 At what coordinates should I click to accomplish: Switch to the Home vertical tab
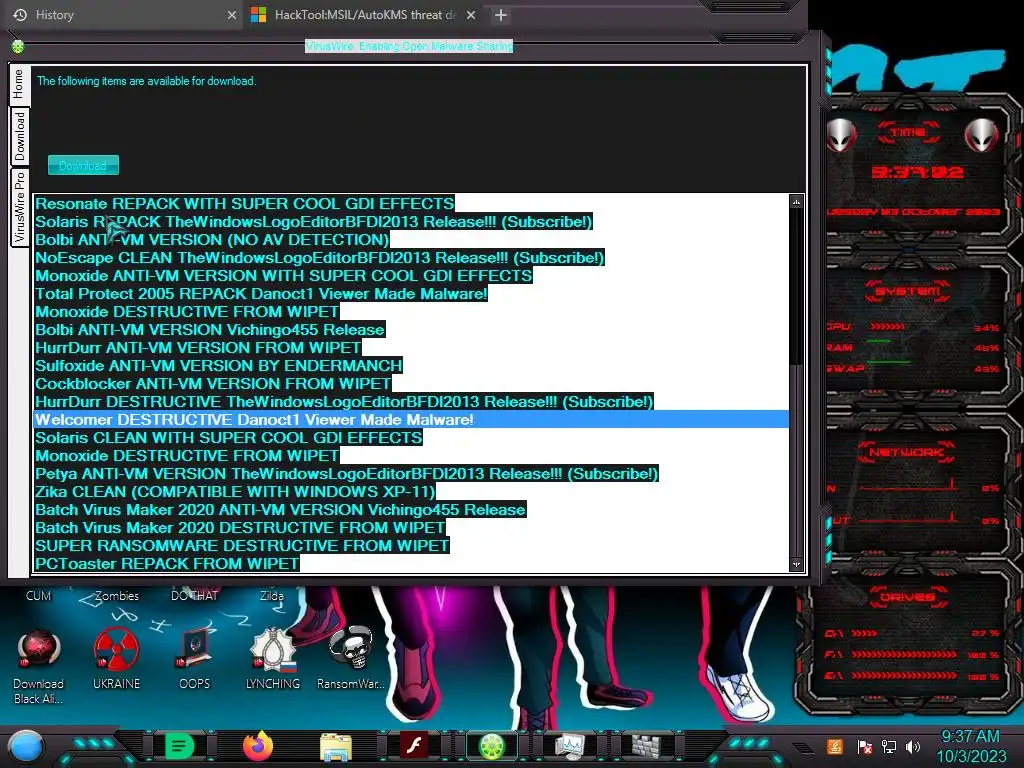[x=19, y=84]
